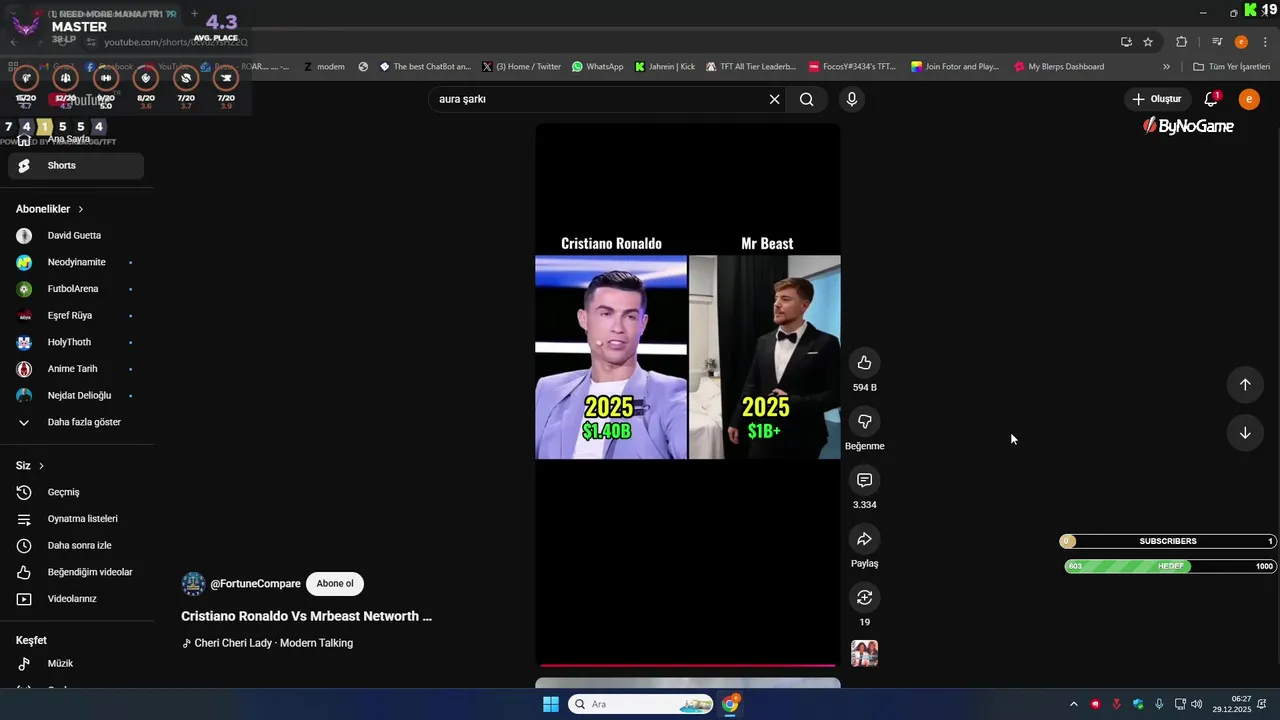Dislike the Short via Beğenme icon
Image resolution: width=1280 pixels, height=720 pixels.
tap(864, 422)
